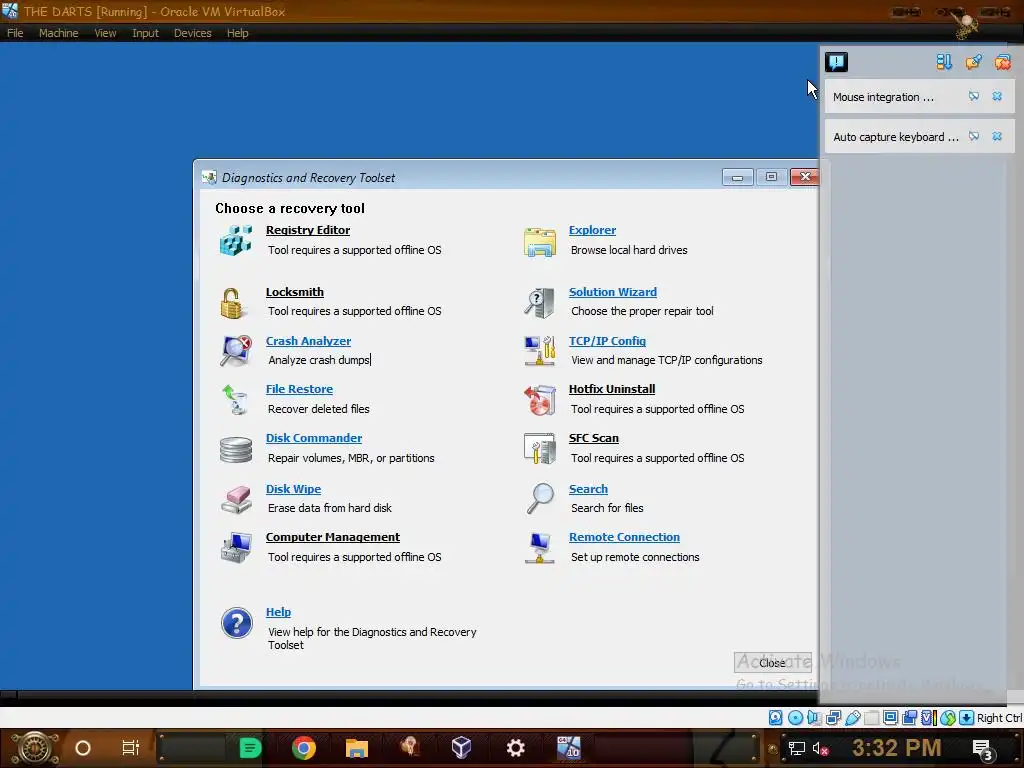Click the VirtualBox cube taskbar icon
Image resolution: width=1024 pixels, height=768 pixels.
462,748
